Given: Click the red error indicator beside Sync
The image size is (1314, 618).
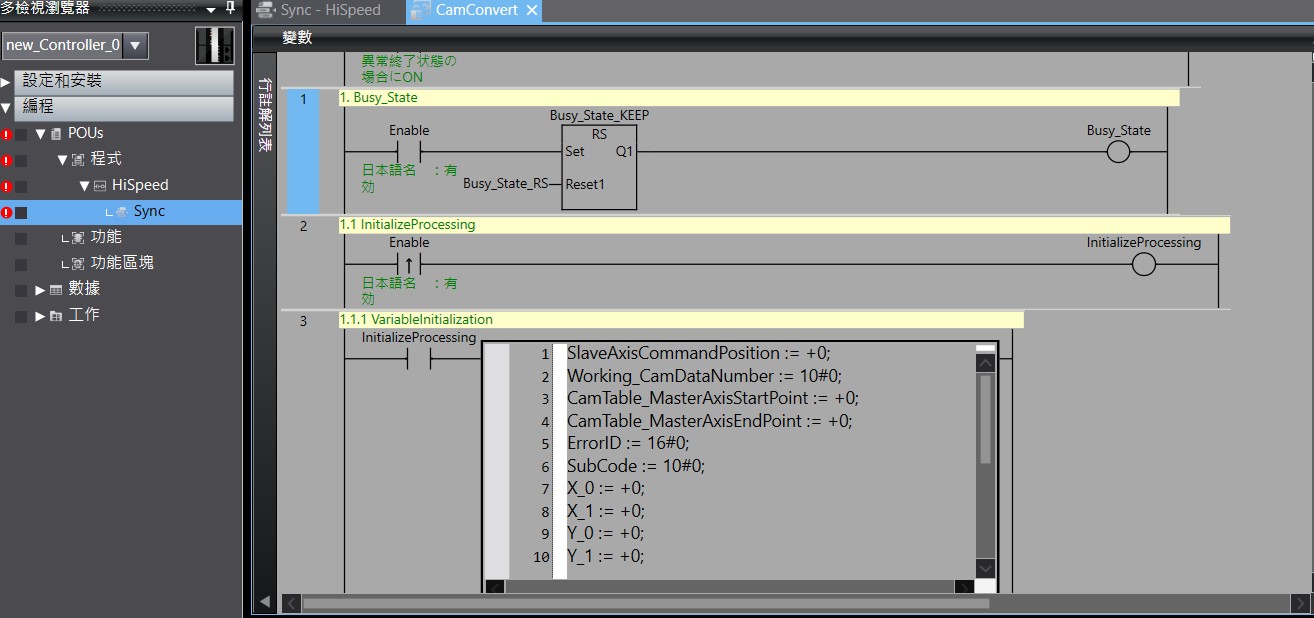Looking at the screenshot, I should 7,212.
